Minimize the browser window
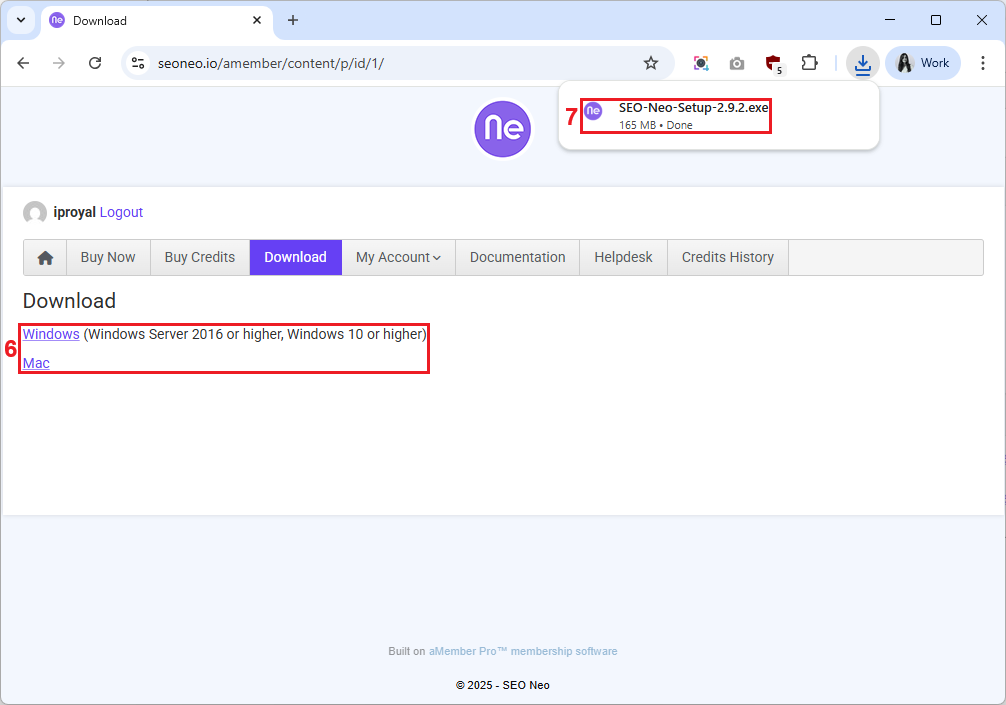The width and height of the screenshot is (1006, 705). tap(890, 20)
